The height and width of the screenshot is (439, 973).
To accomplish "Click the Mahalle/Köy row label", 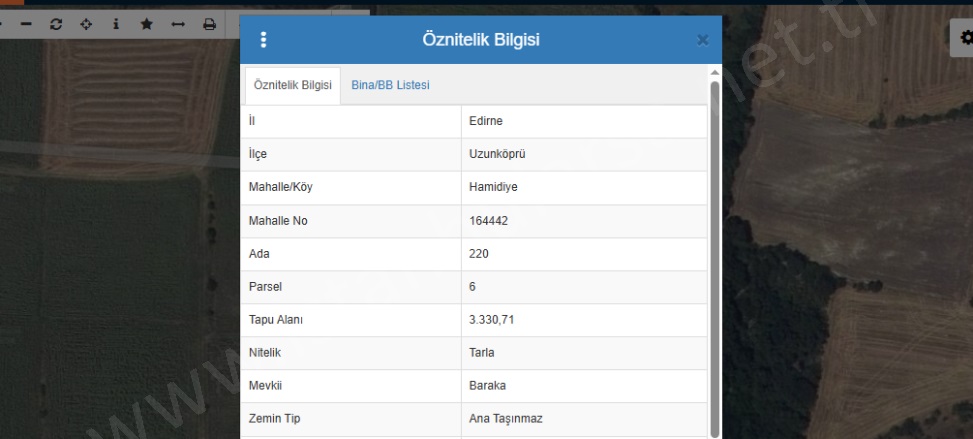I will point(280,187).
